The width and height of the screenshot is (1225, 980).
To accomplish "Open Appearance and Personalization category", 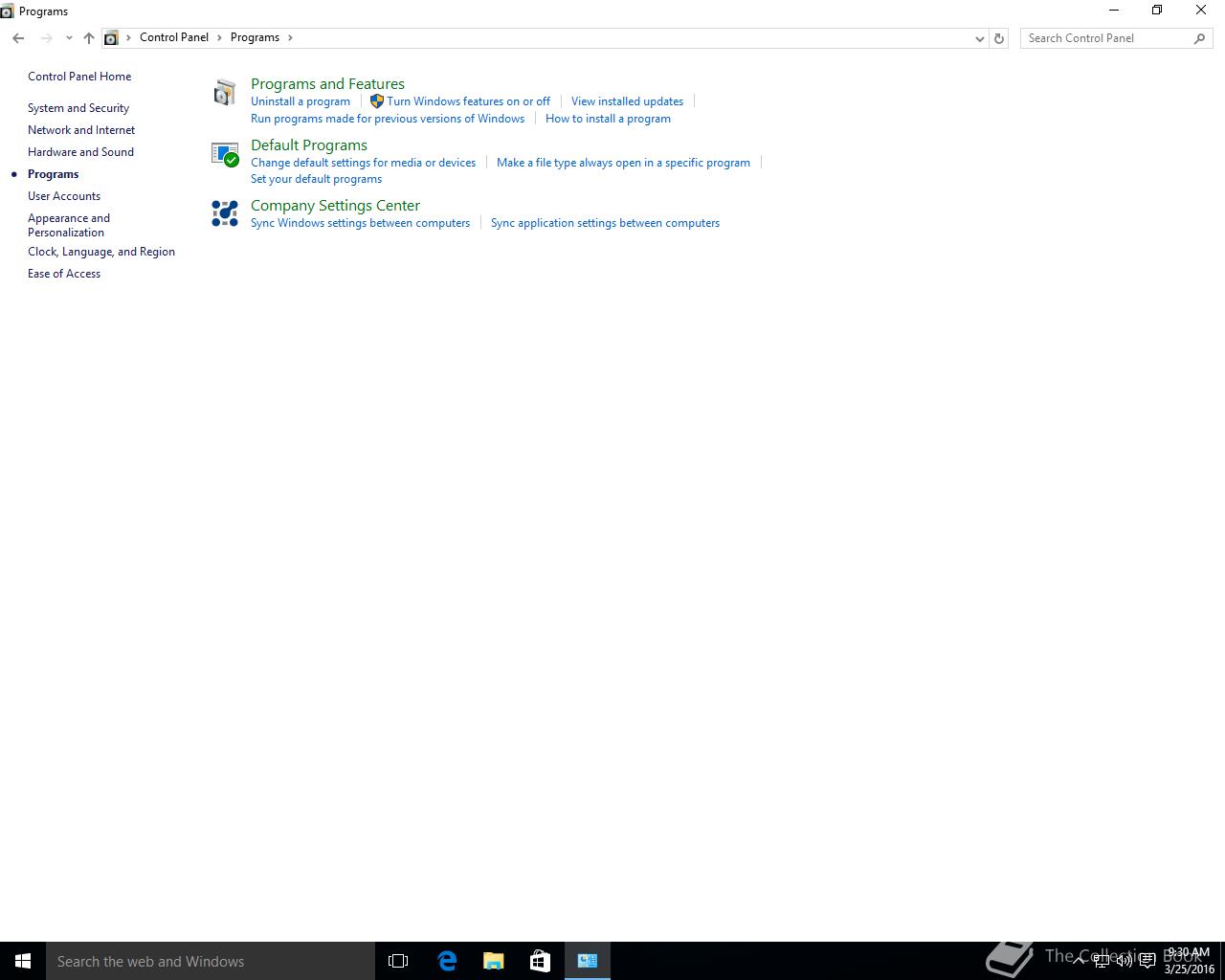I will (x=69, y=225).
